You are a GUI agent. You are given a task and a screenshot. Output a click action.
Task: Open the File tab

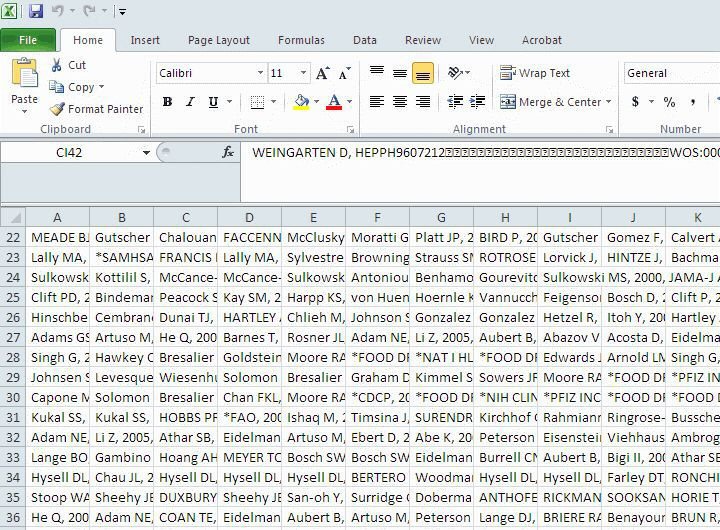pyautogui.click(x=28, y=40)
